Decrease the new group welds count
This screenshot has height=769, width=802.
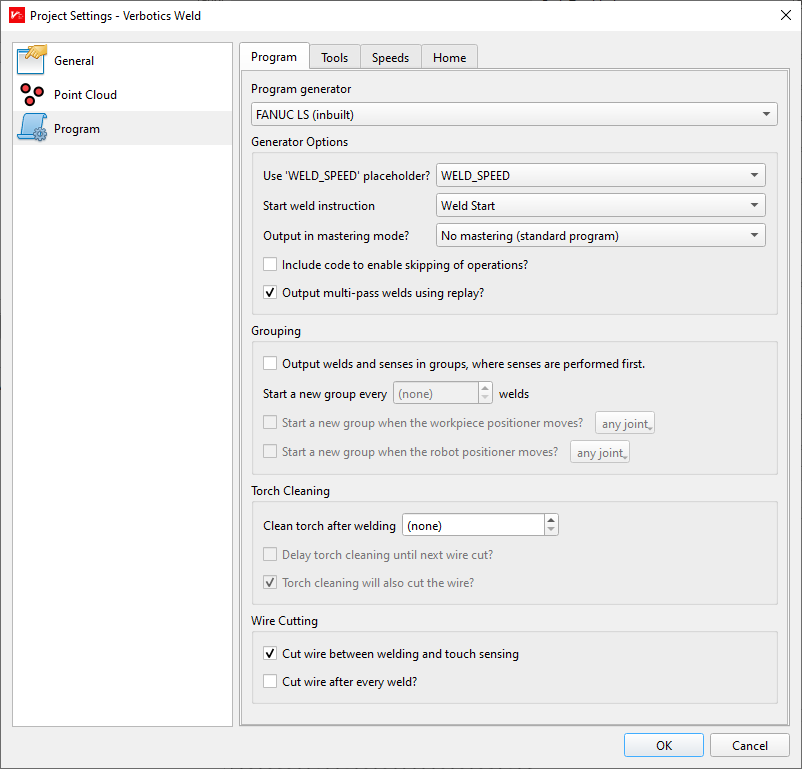pyautogui.click(x=485, y=398)
